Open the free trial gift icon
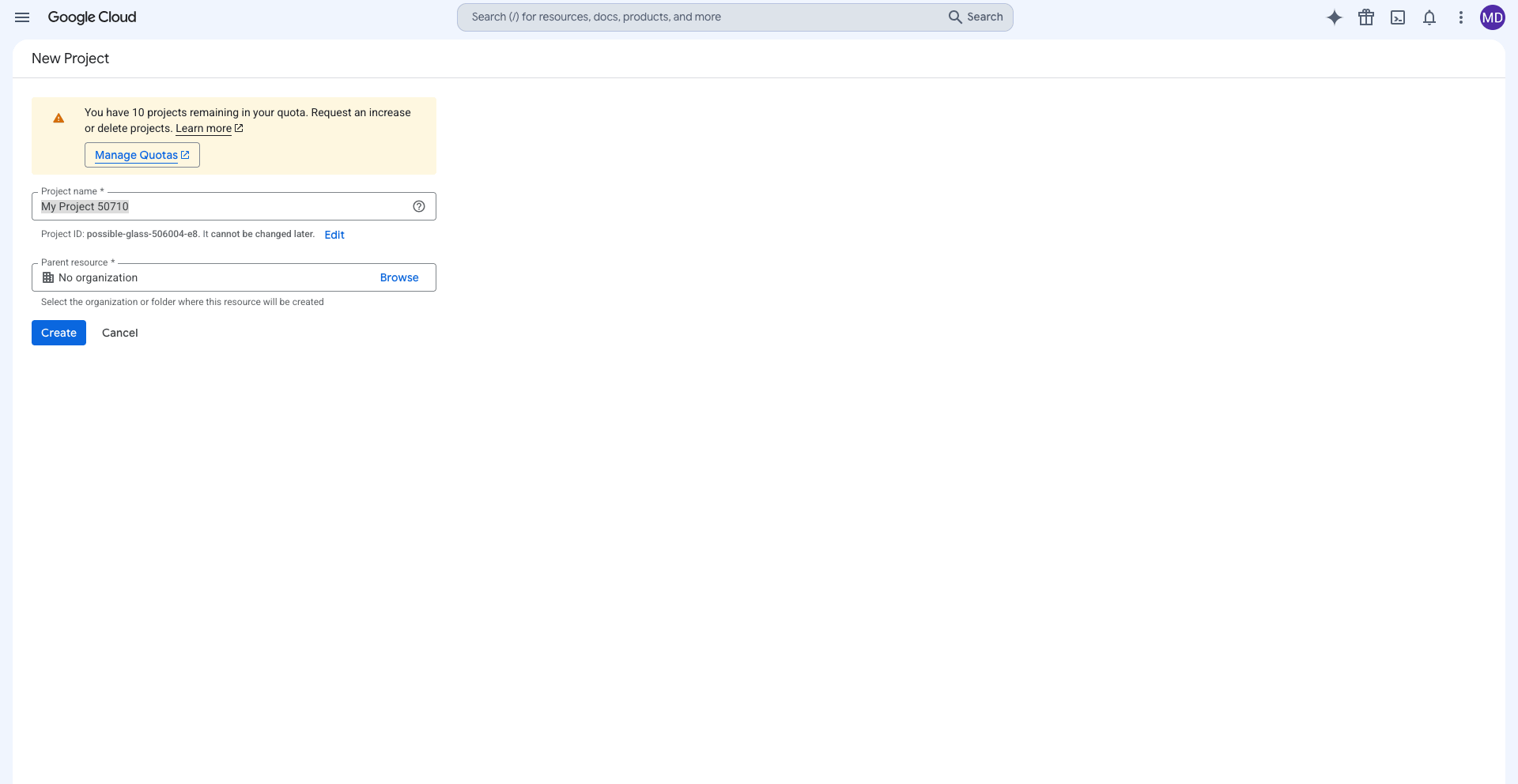The height and width of the screenshot is (784, 1518). pos(1366,17)
